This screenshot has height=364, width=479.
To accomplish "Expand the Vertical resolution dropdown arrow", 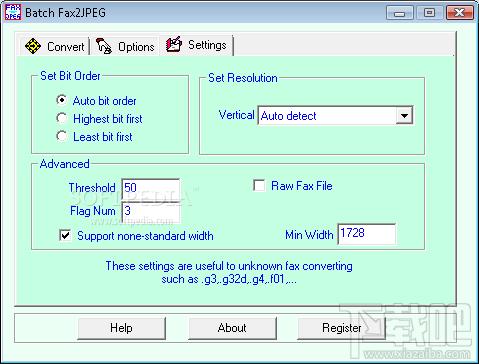I will click(x=404, y=116).
